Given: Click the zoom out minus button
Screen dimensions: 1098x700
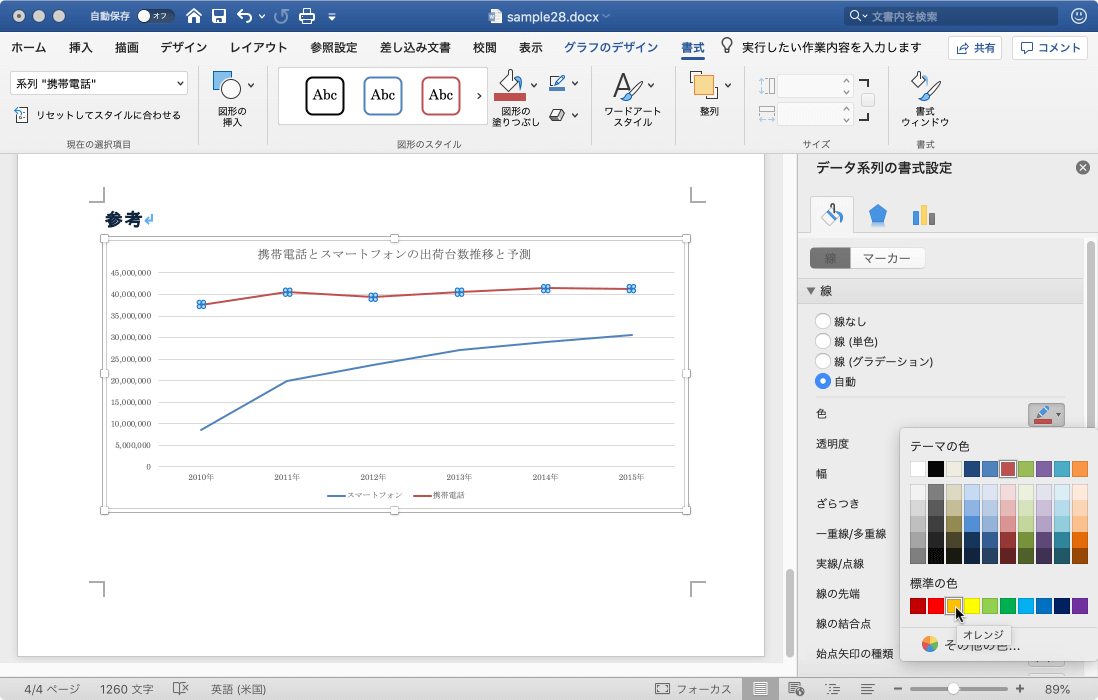Looking at the screenshot, I should (898, 689).
